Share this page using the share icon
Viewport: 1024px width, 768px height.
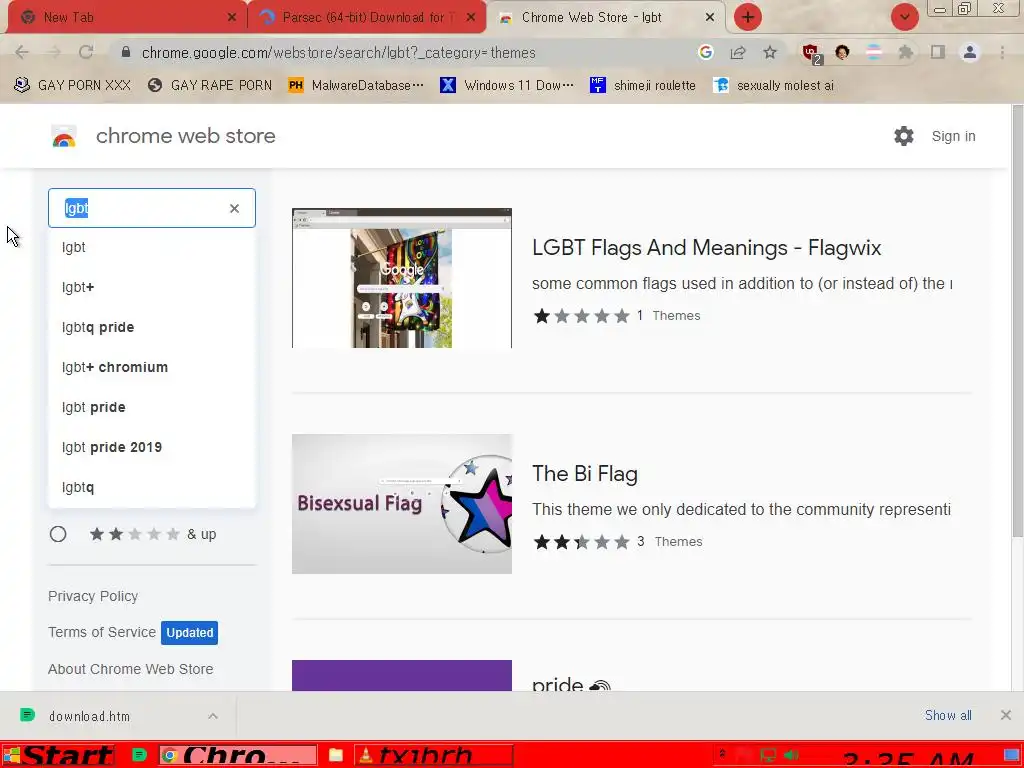[x=738, y=52]
